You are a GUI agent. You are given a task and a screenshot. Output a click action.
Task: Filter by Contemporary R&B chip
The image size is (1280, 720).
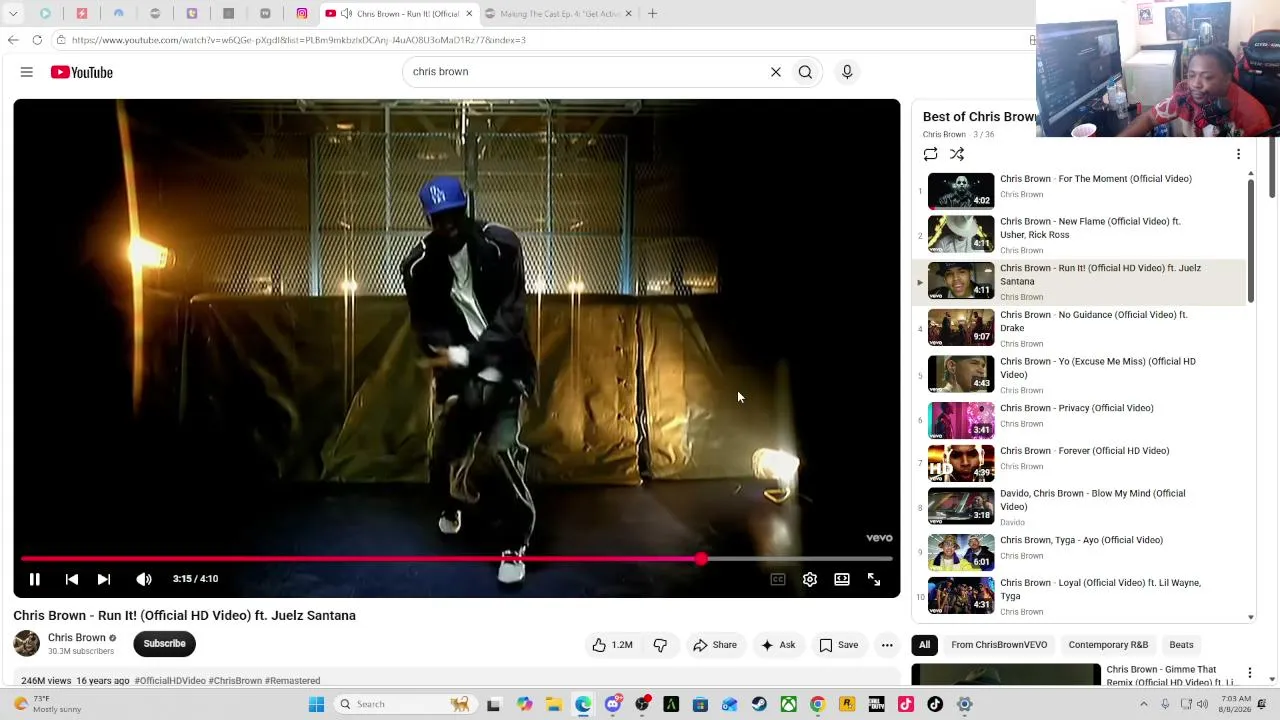[1108, 645]
